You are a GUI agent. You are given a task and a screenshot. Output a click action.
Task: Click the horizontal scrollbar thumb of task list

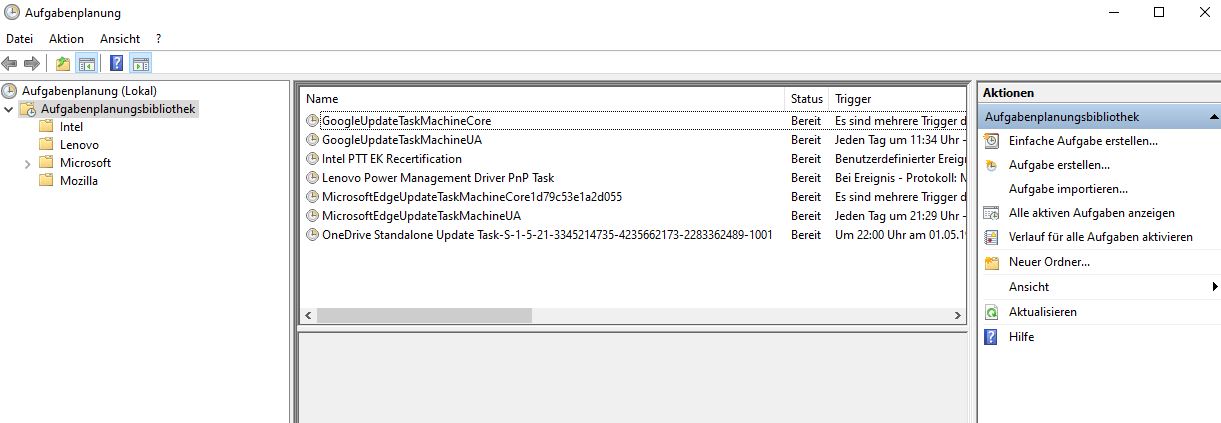(424, 315)
